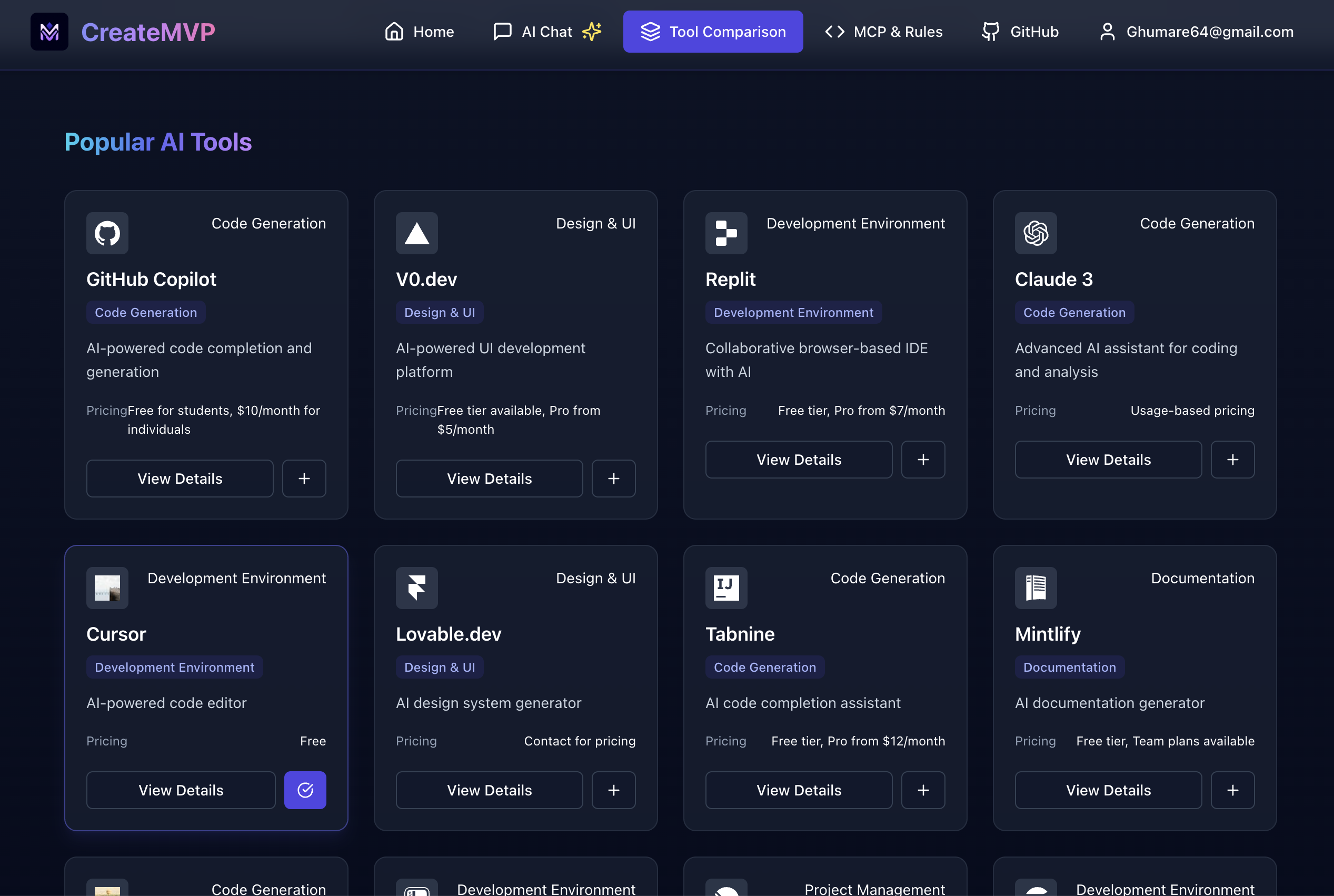Click the Replit logo icon

725,233
